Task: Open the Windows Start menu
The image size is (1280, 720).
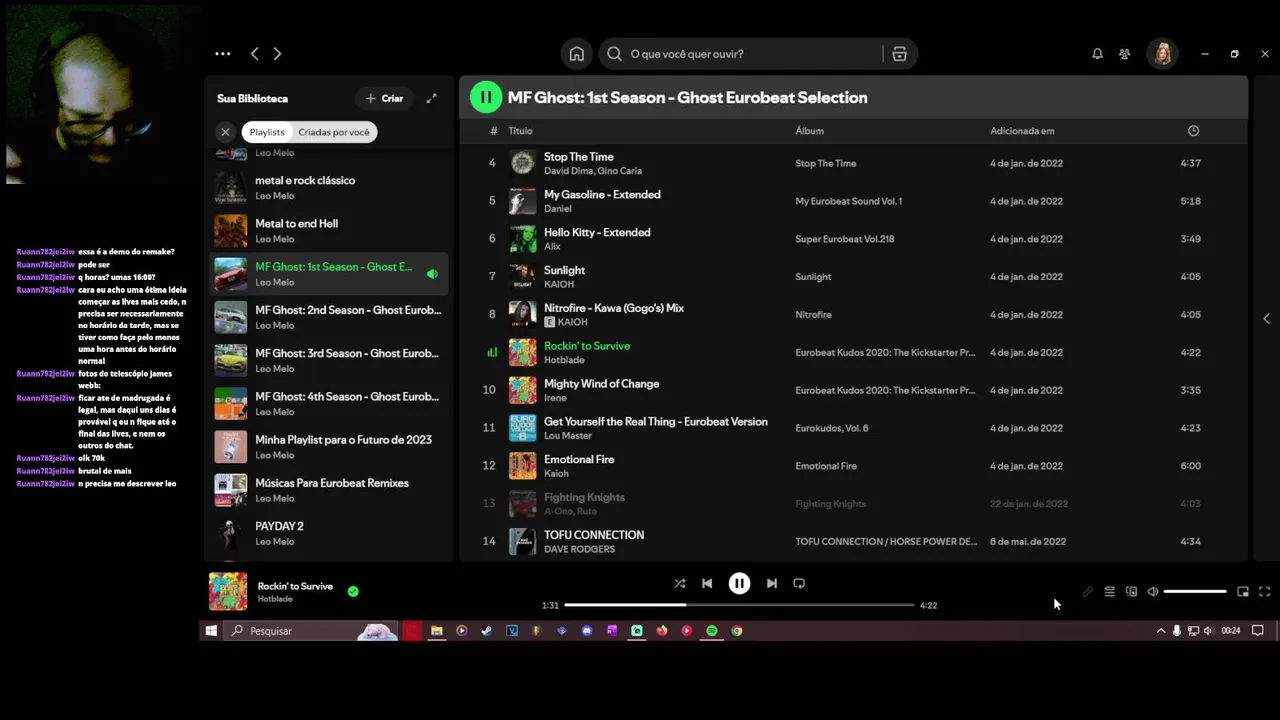Action: pyautogui.click(x=211, y=631)
